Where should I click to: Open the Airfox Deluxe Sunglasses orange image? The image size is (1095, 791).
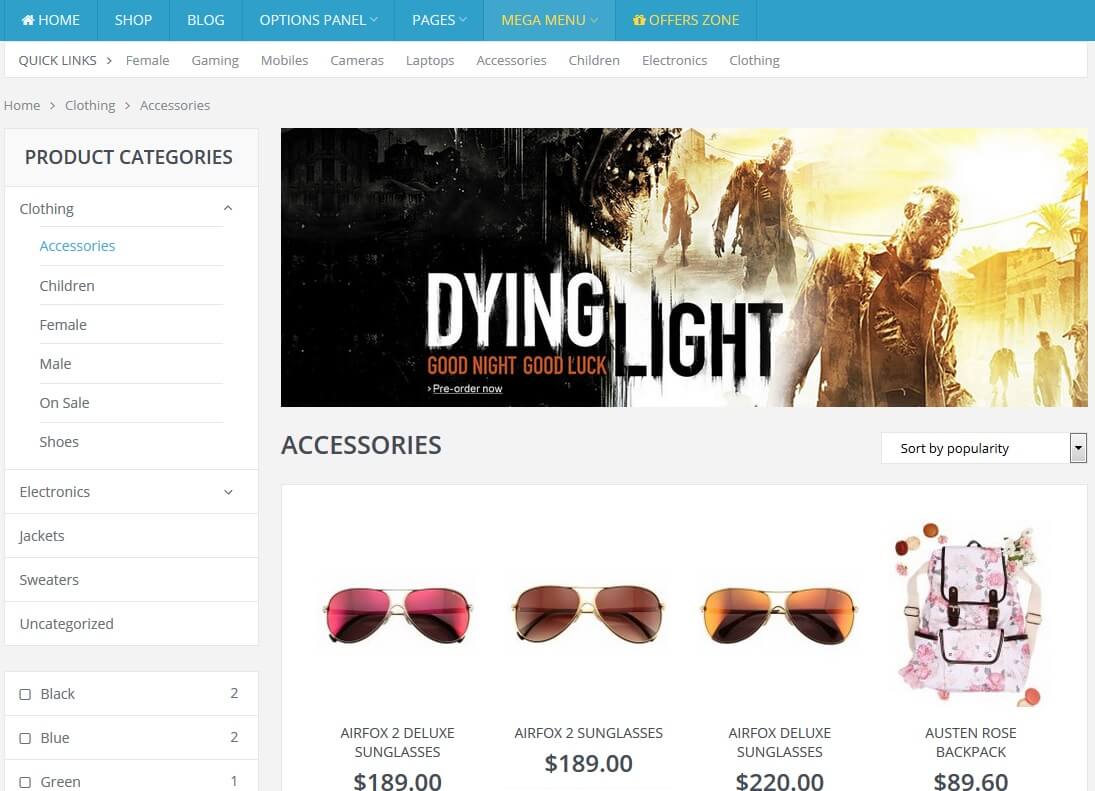click(779, 613)
